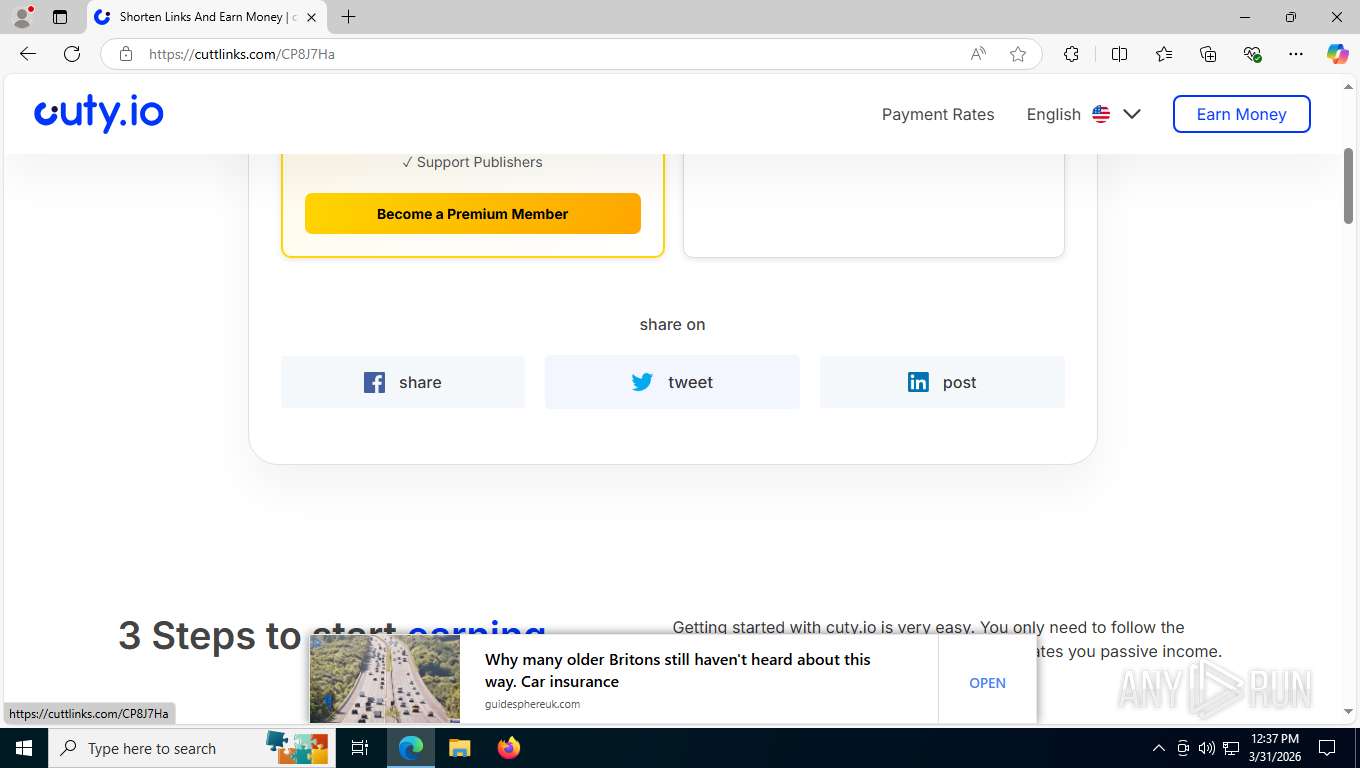View site info lock icon
Image resolution: width=1360 pixels, height=768 pixels.
(126, 54)
